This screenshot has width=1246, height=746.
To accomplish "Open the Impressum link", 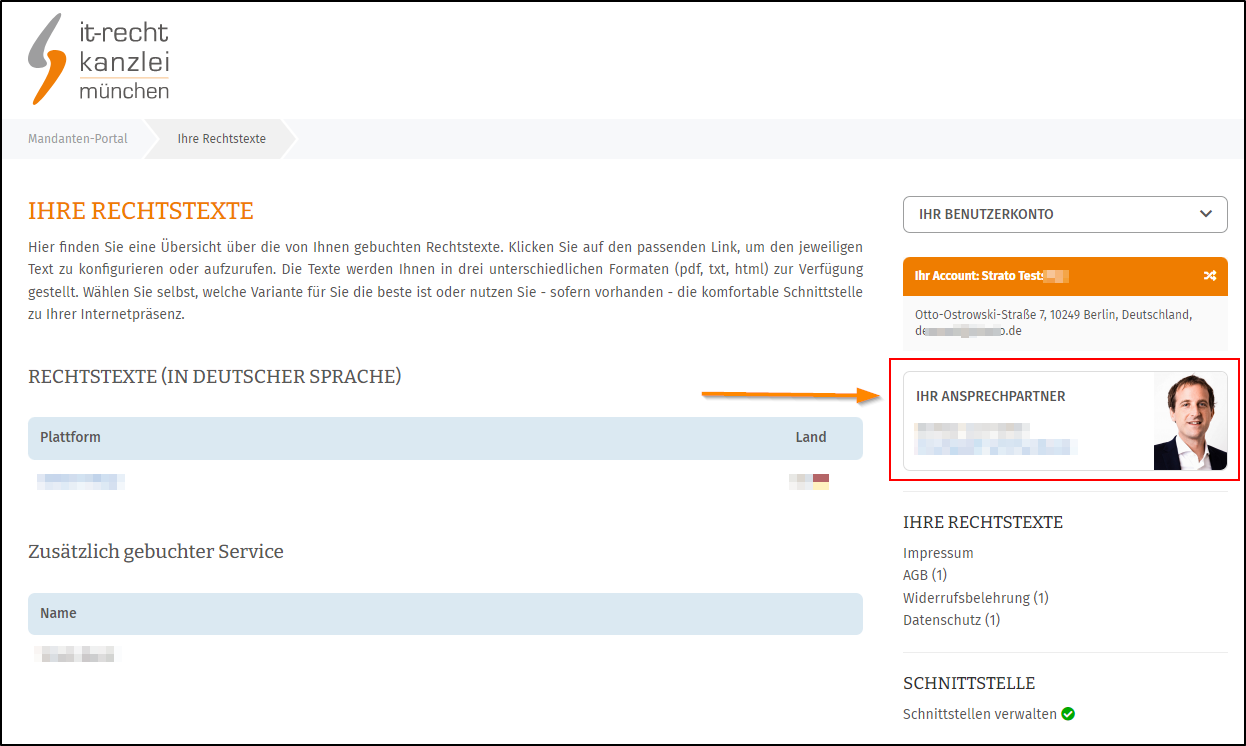I will click(x=938, y=552).
